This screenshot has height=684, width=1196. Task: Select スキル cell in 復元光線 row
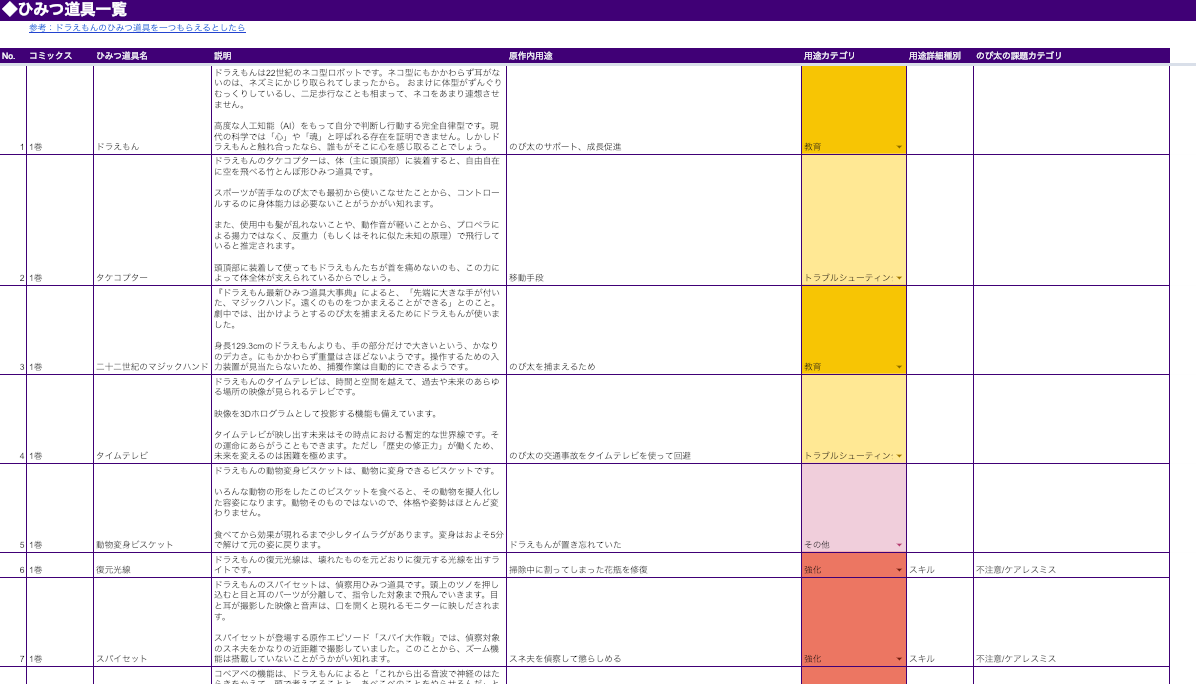(921, 570)
